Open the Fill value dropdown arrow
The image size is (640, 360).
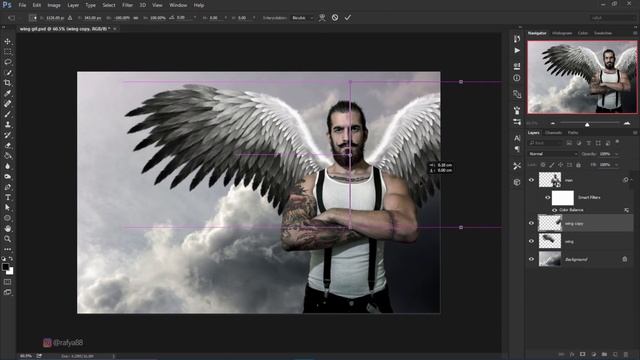tap(617, 165)
